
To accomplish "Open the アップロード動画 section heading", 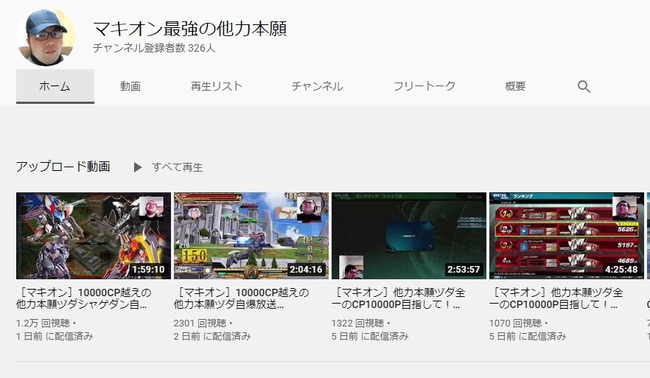I will [x=63, y=167].
